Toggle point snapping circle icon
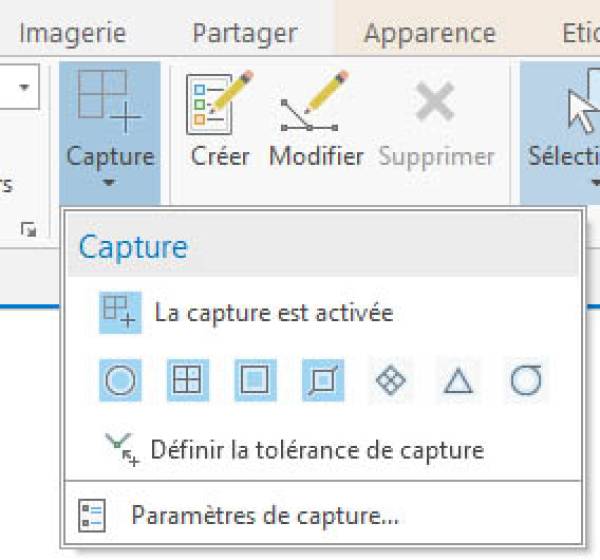The image size is (600, 560). [x=120, y=381]
